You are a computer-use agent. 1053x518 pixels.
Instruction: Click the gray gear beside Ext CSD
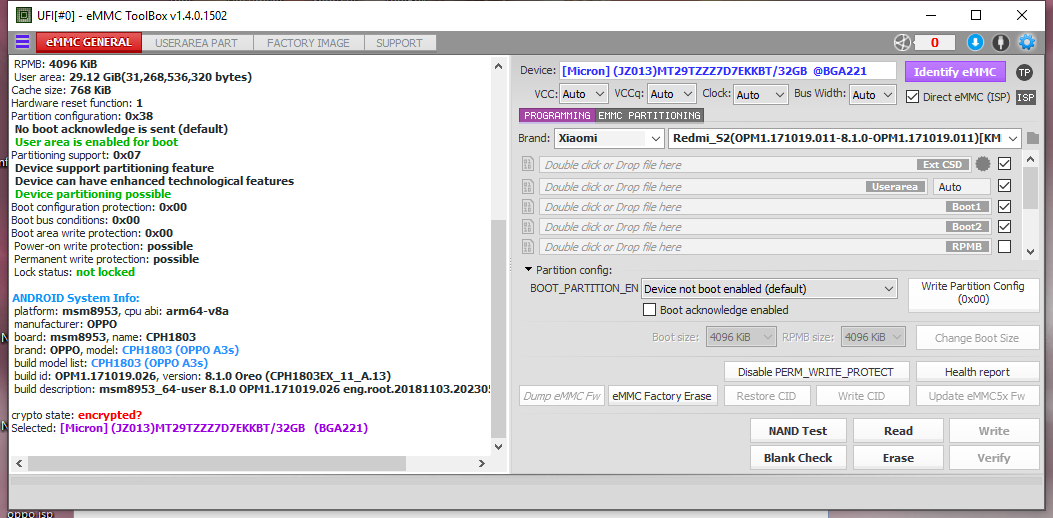[x=983, y=164]
